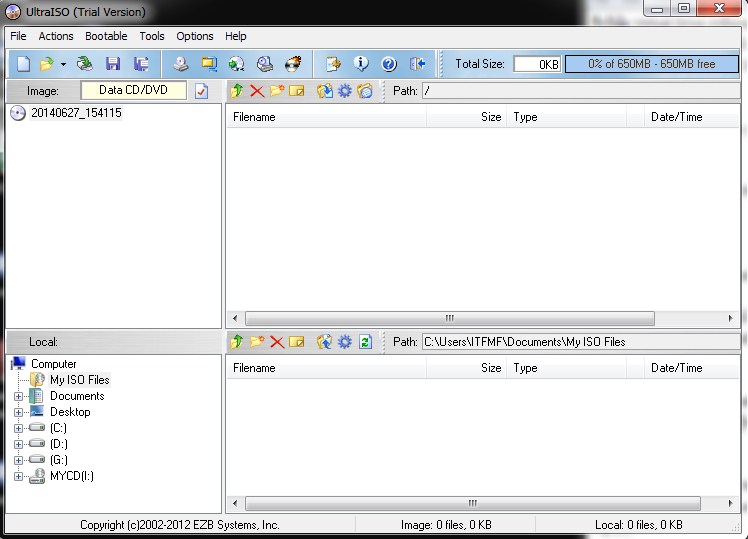748x539 pixels.
Task: Click the Compress ISO disc icon
Action: click(x=237, y=63)
